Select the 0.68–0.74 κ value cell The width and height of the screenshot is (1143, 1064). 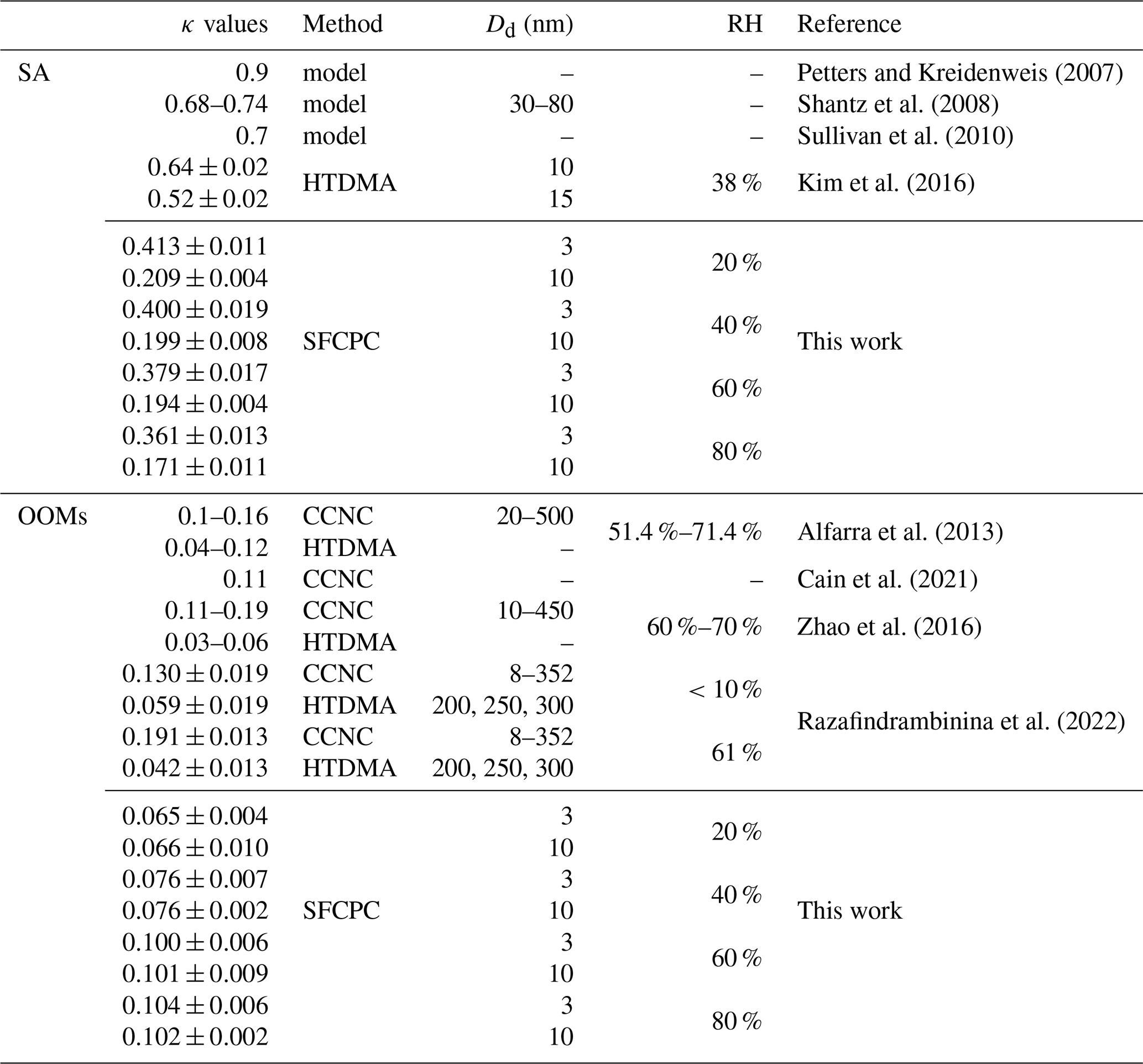tap(216, 104)
